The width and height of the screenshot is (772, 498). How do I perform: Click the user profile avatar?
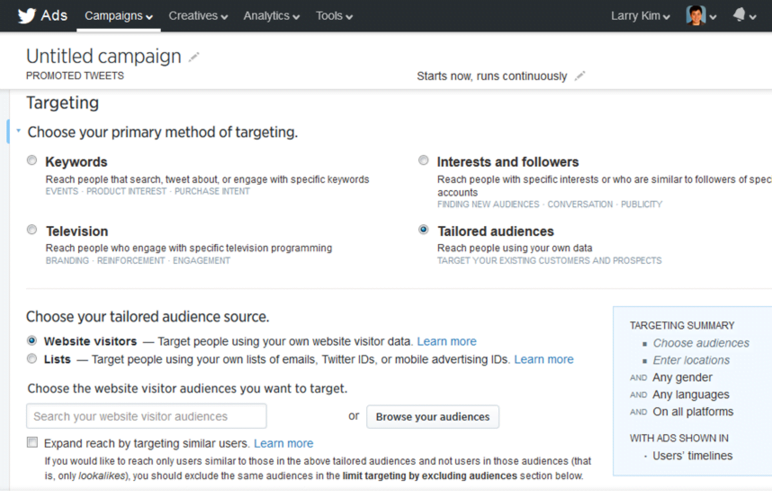pos(696,15)
